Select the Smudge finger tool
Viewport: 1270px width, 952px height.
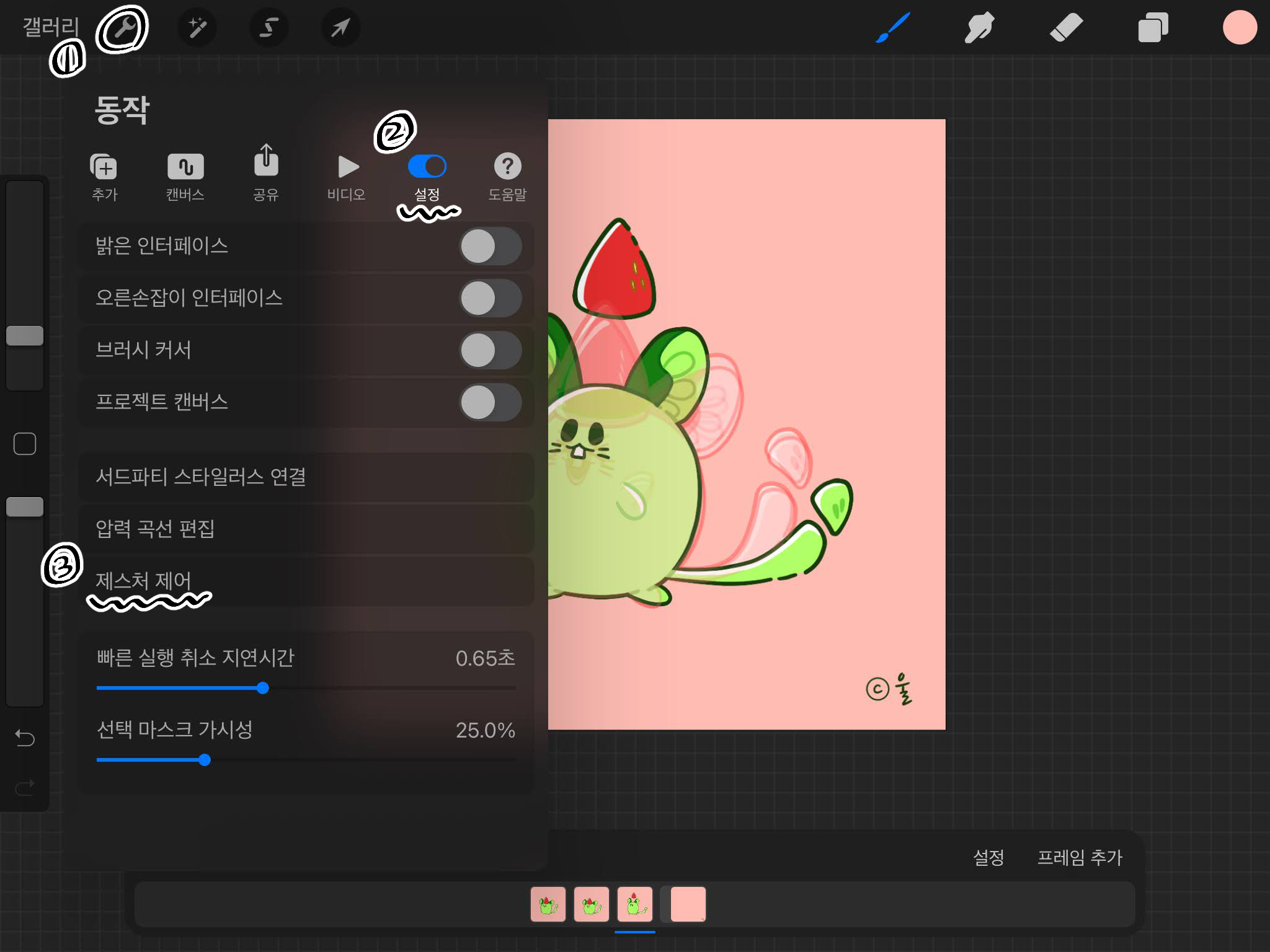(x=979, y=28)
